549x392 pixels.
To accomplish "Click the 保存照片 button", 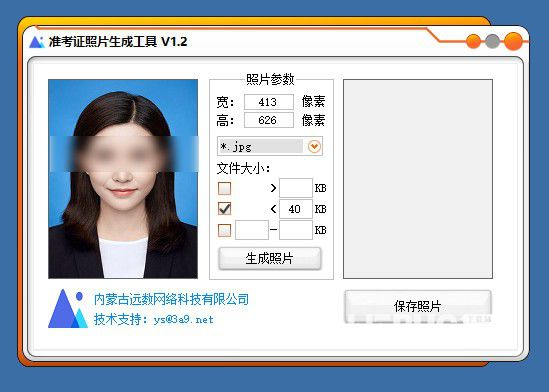I will pos(418,306).
